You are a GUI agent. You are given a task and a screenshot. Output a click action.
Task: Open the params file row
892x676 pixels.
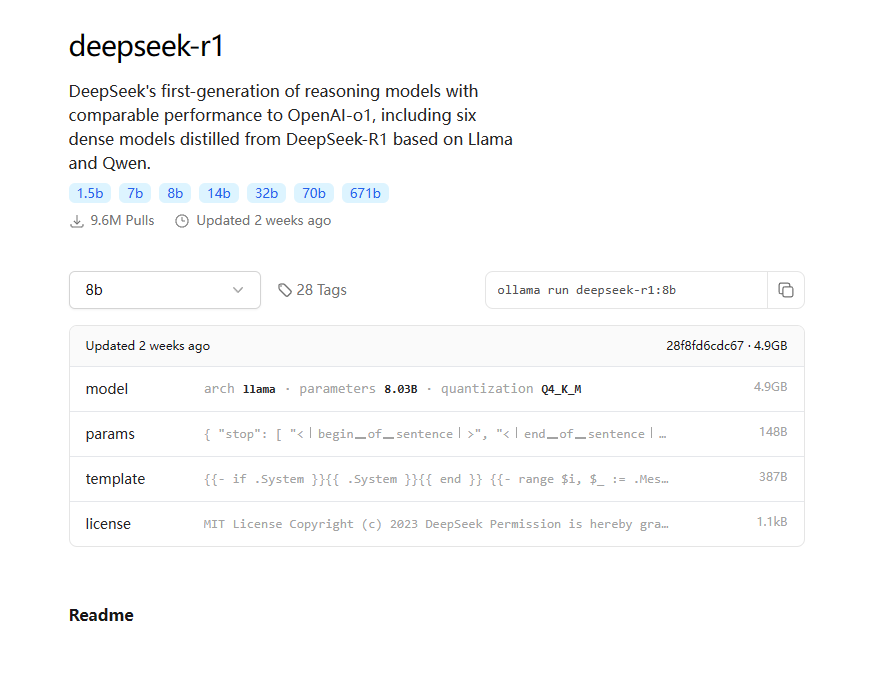coord(437,434)
